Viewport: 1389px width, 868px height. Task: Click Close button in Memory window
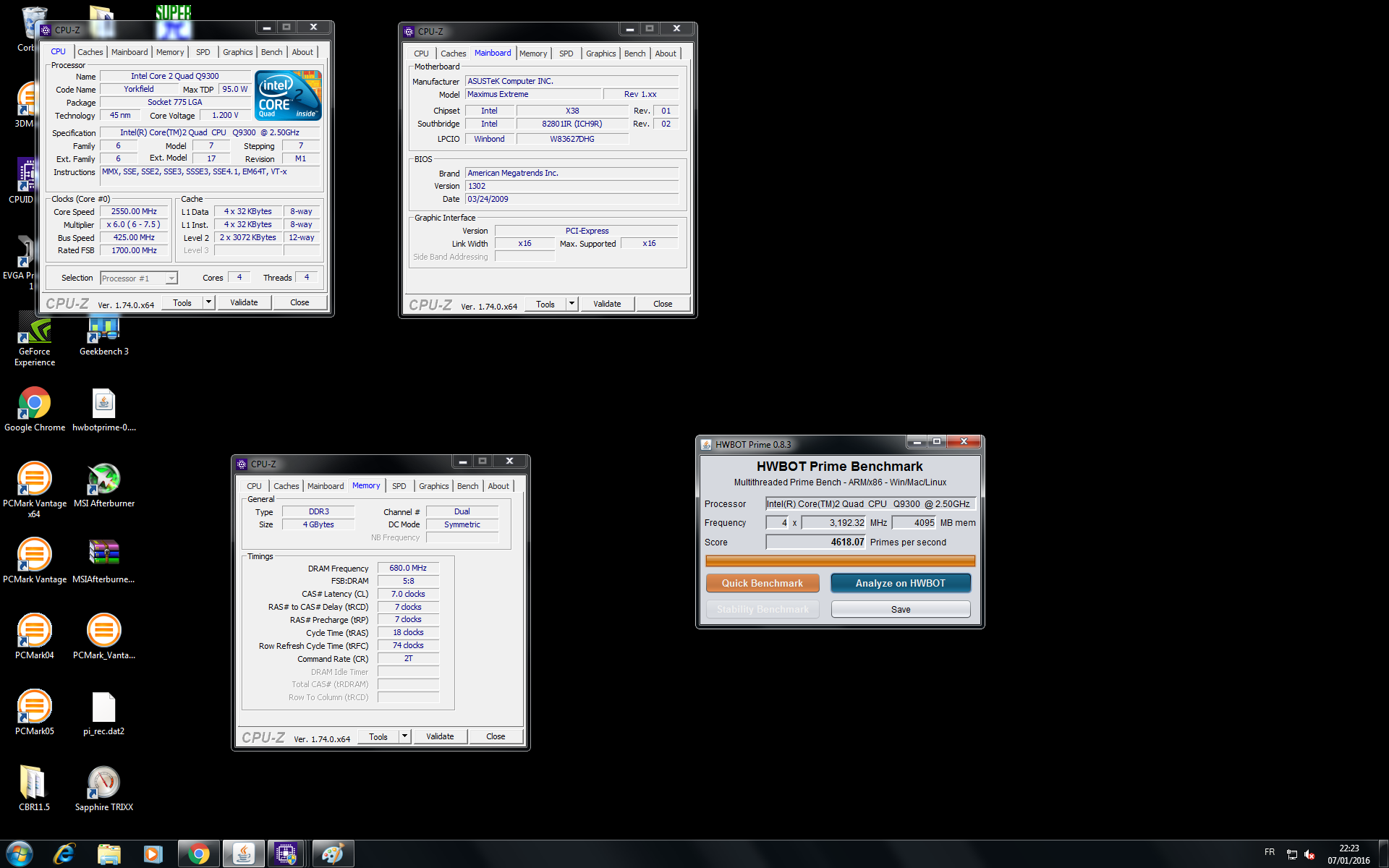(496, 736)
